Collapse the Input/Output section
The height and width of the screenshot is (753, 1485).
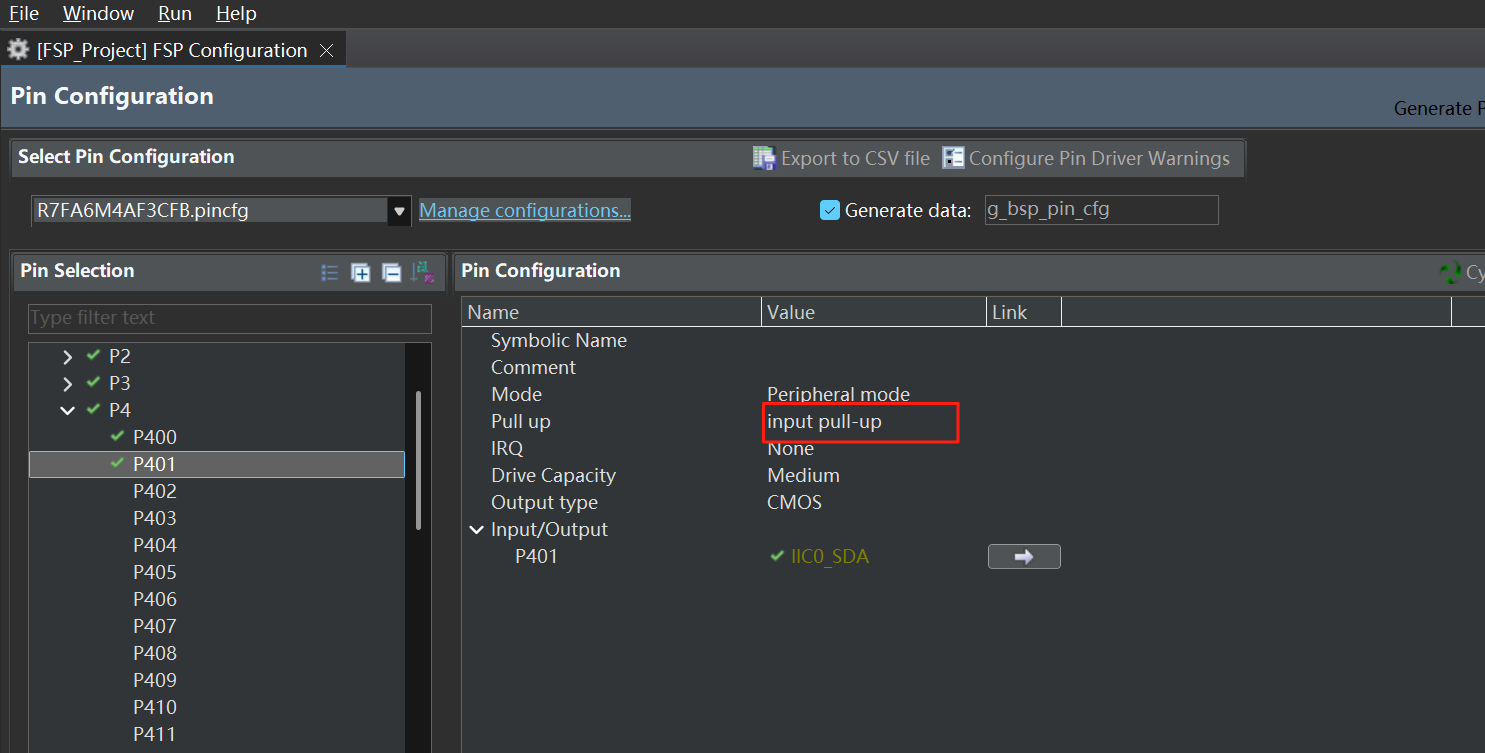click(x=477, y=529)
